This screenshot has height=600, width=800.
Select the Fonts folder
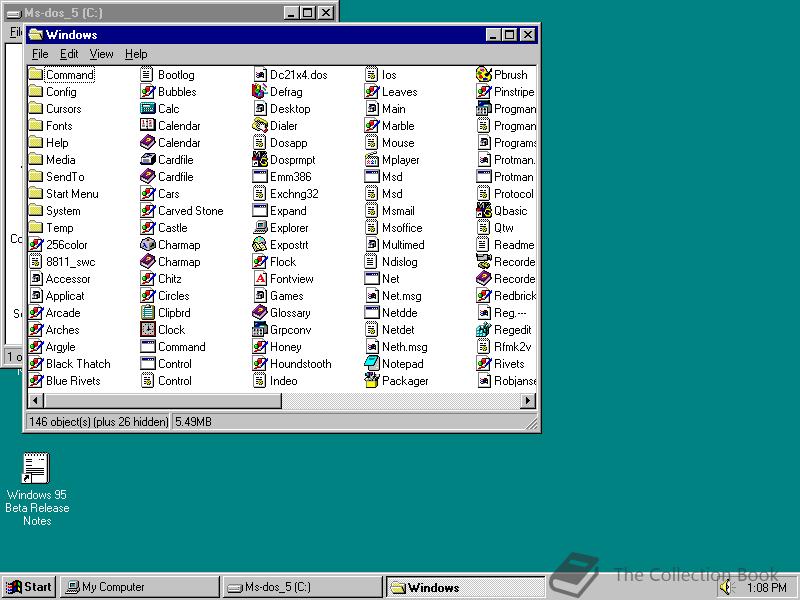tap(36, 126)
